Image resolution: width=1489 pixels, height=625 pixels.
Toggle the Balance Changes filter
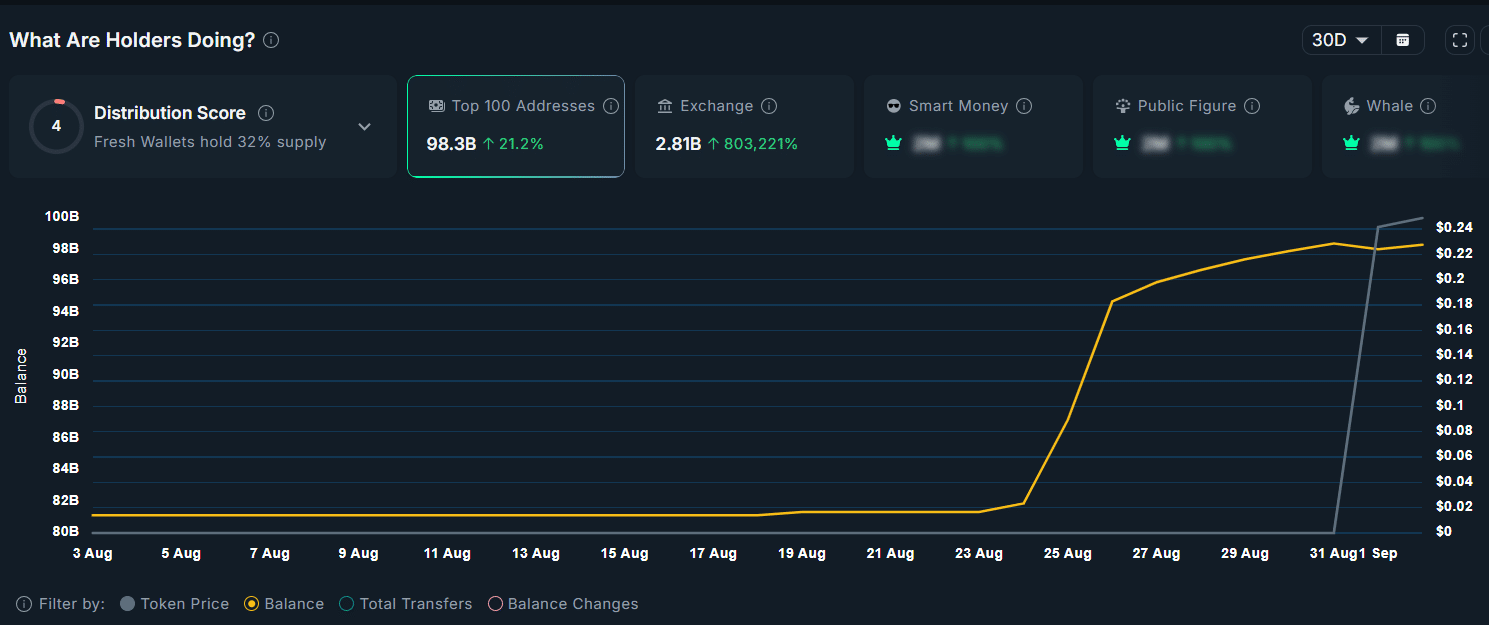[x=563, y=604]
